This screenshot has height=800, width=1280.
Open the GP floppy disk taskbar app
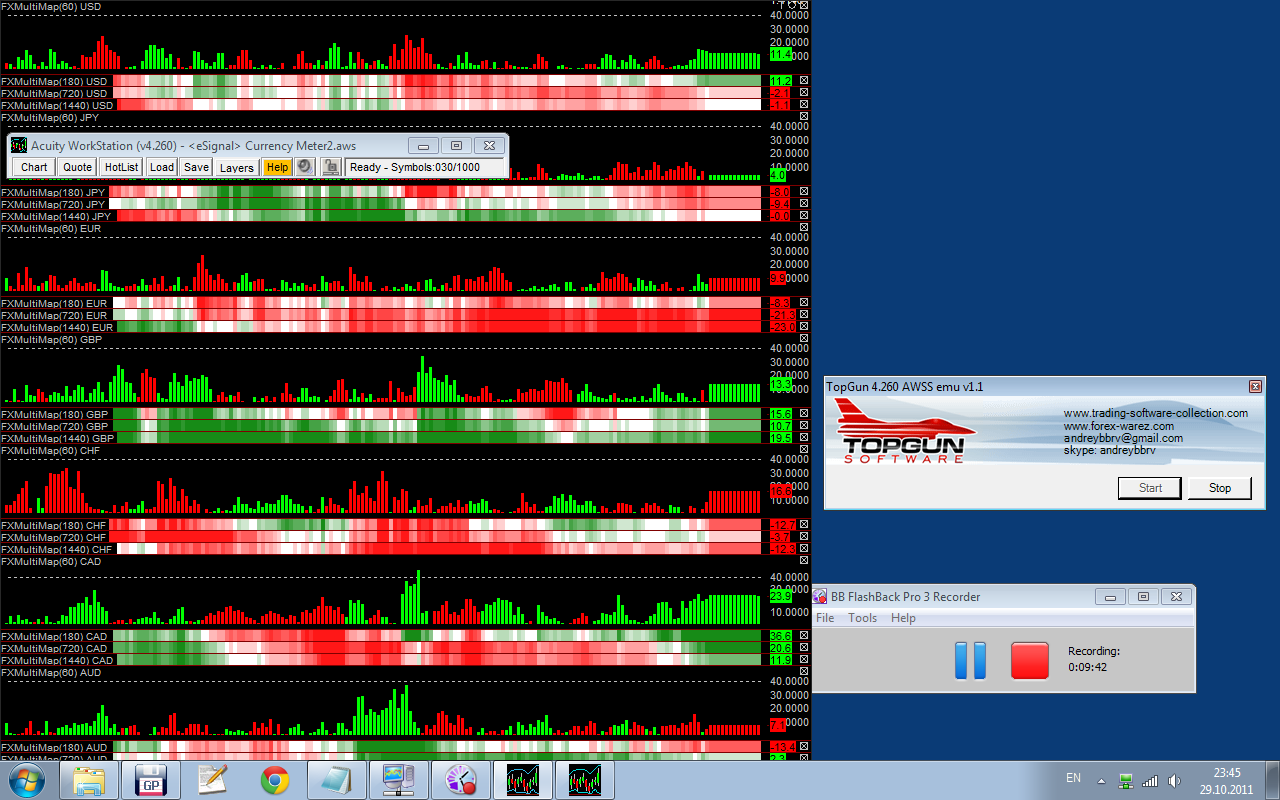pos(151,780)
